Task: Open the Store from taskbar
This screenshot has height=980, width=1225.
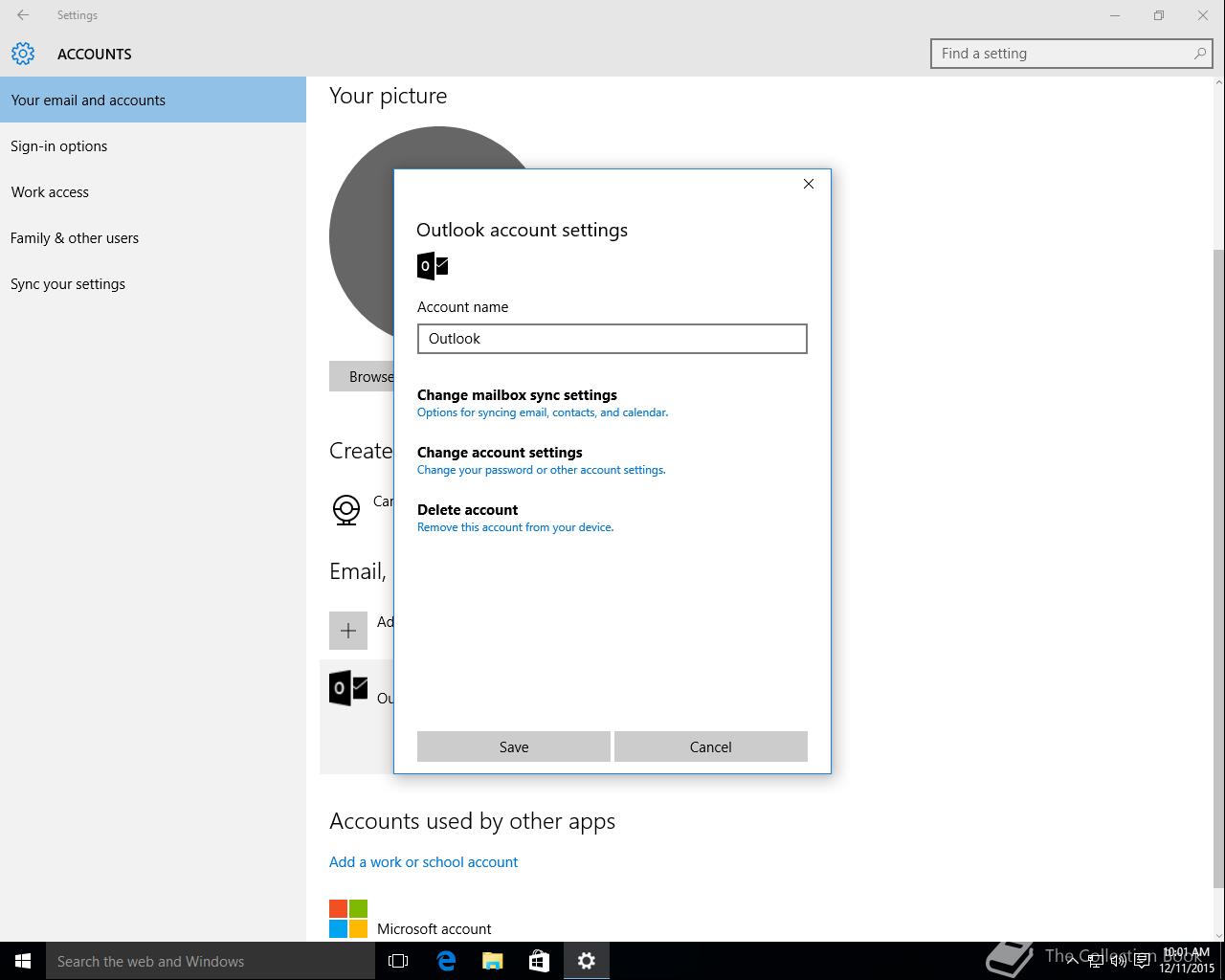Action: [x=540, y=961]
